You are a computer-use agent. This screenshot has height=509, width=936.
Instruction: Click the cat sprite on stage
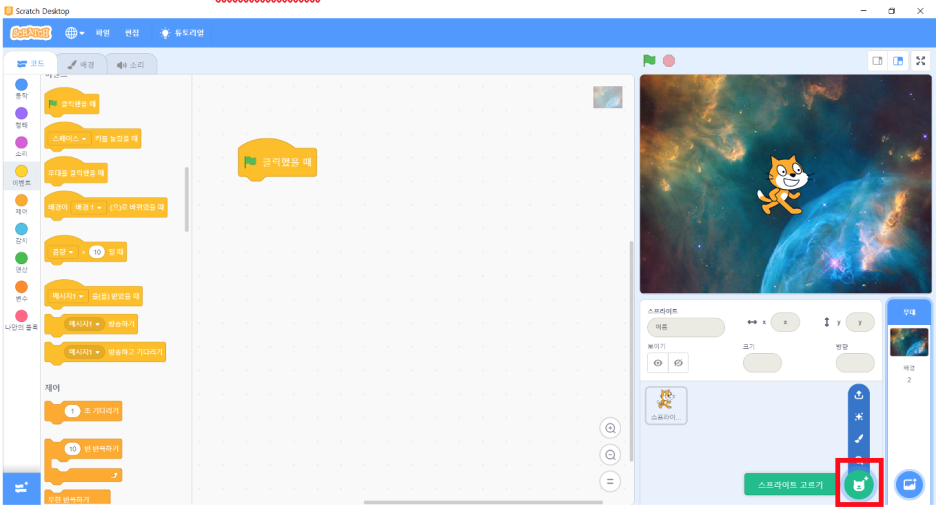[x=783, y=184]
